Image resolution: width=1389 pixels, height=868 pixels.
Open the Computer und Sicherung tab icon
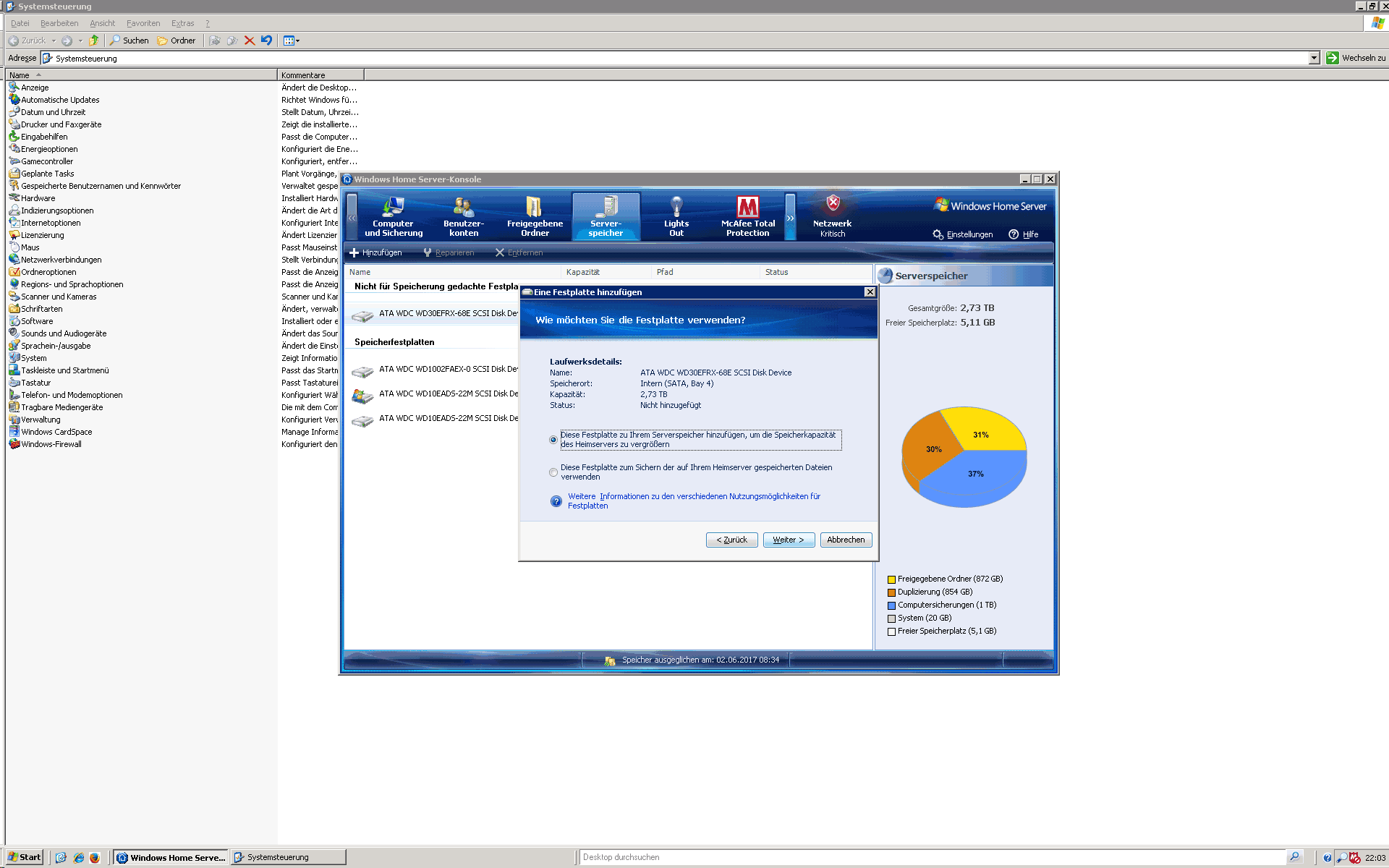(393, 208)
